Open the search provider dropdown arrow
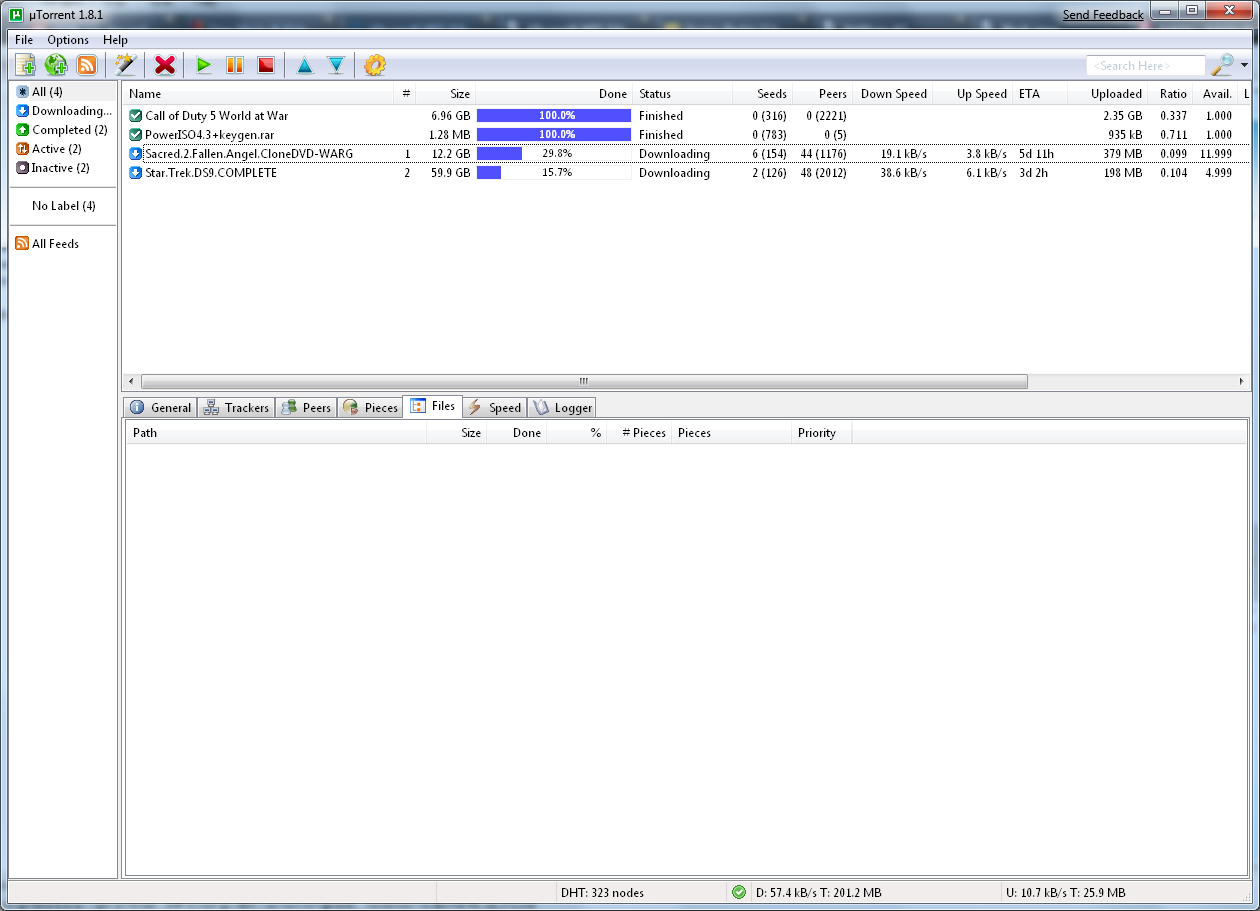 pos(1244,65)
